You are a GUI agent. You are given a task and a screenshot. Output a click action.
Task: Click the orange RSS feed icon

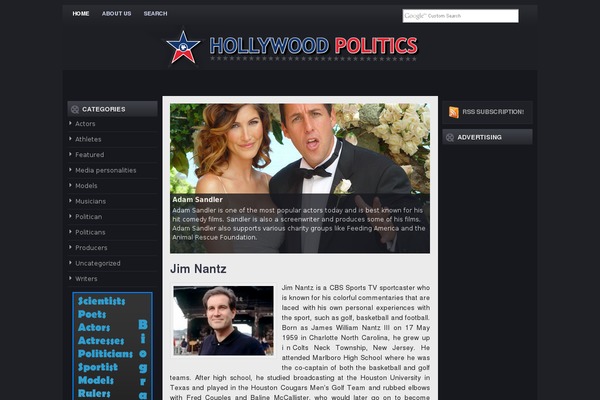click(454, 112)
